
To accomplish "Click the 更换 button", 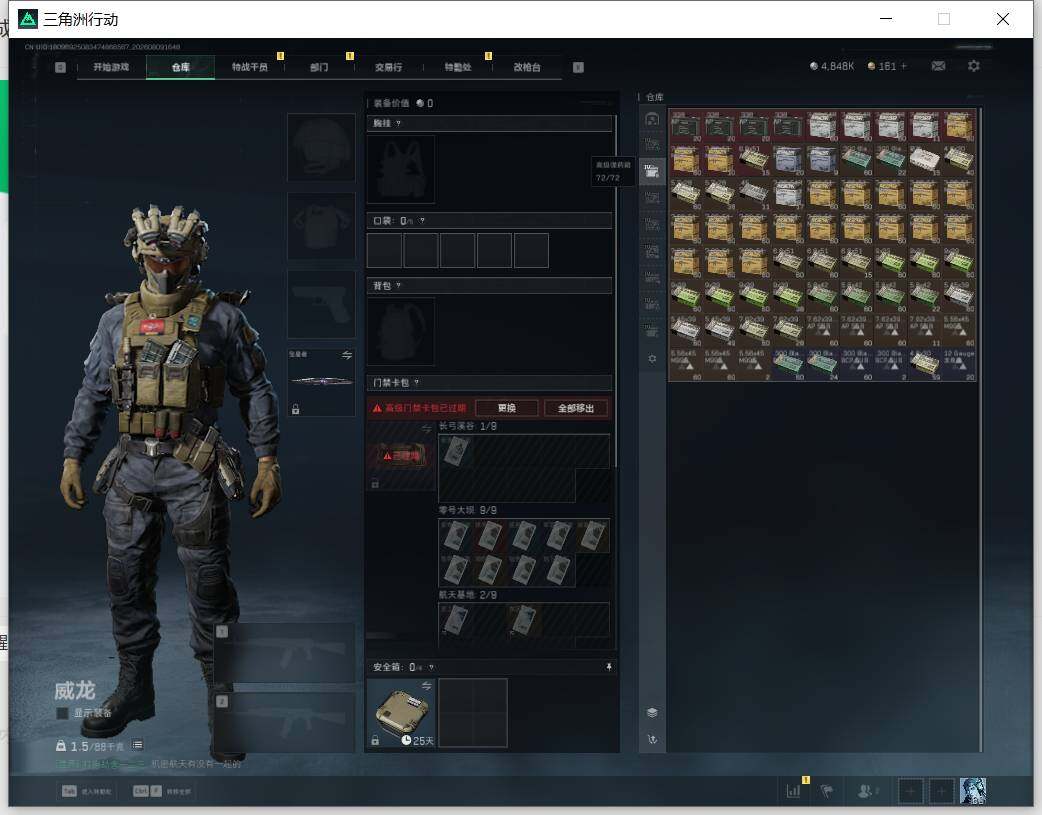I will (506, 408).
